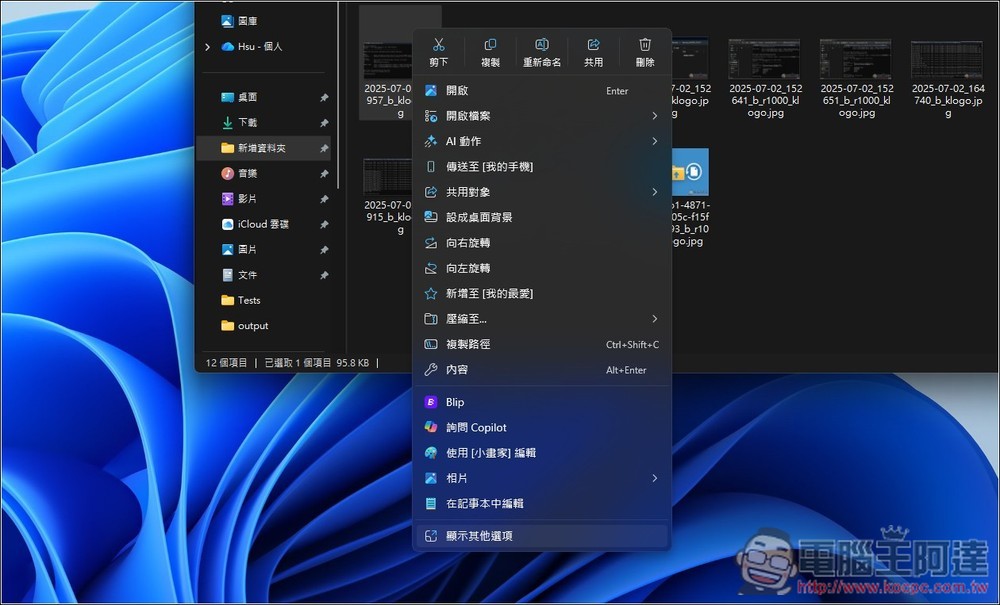Viewport: 1000px width, 605px height.
Task: Expand the Hsu - 個人 tree node chevron
Action: (x=208, y=47)
